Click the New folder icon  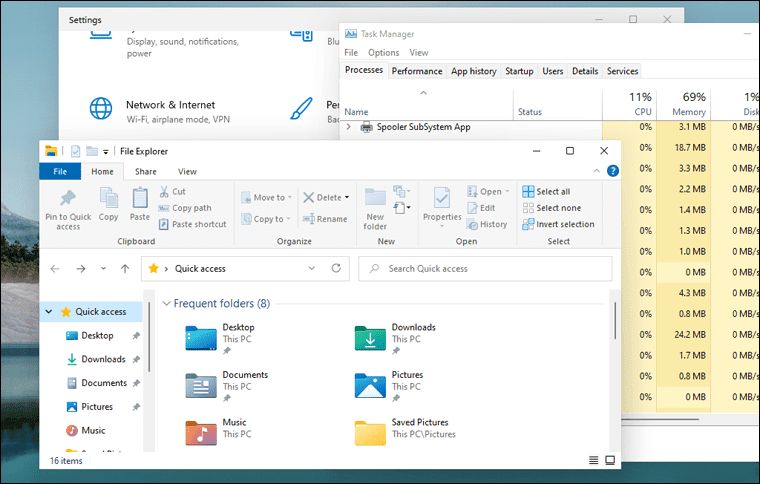(x=375, y=199)
